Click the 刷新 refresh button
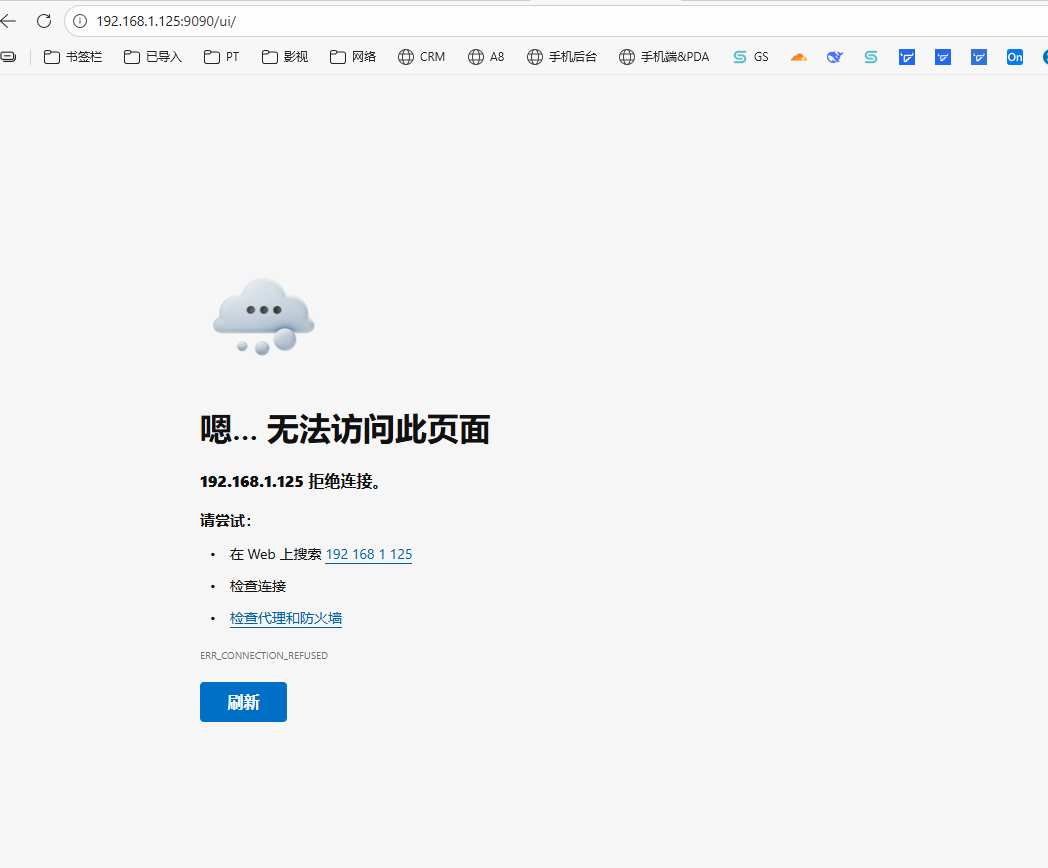This screenshot has width=1048, height=868. [x=243, y=701]
